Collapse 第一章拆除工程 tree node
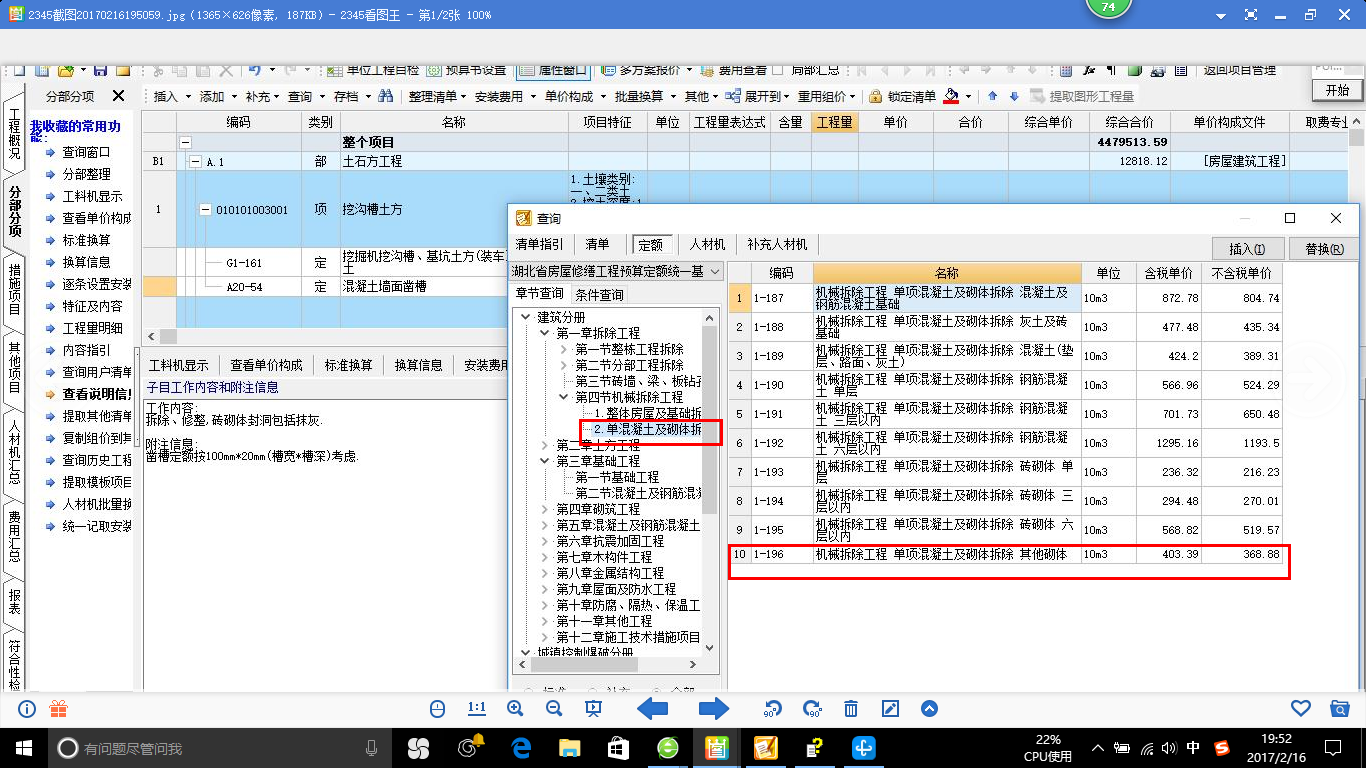The height and width of the screenshot is (768, 1366). click(545, 333)
